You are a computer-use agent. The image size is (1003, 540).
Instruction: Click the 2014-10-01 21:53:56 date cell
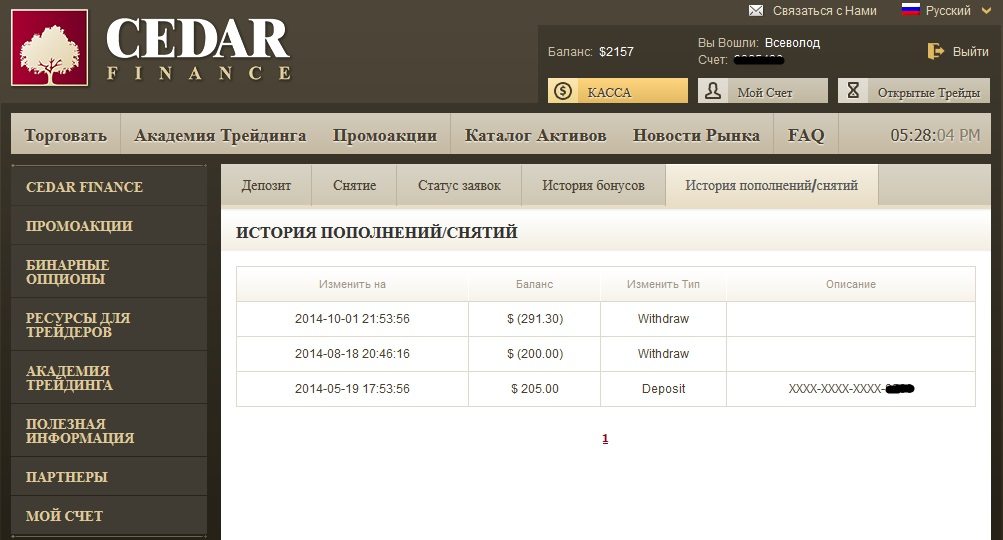point(352,319)
